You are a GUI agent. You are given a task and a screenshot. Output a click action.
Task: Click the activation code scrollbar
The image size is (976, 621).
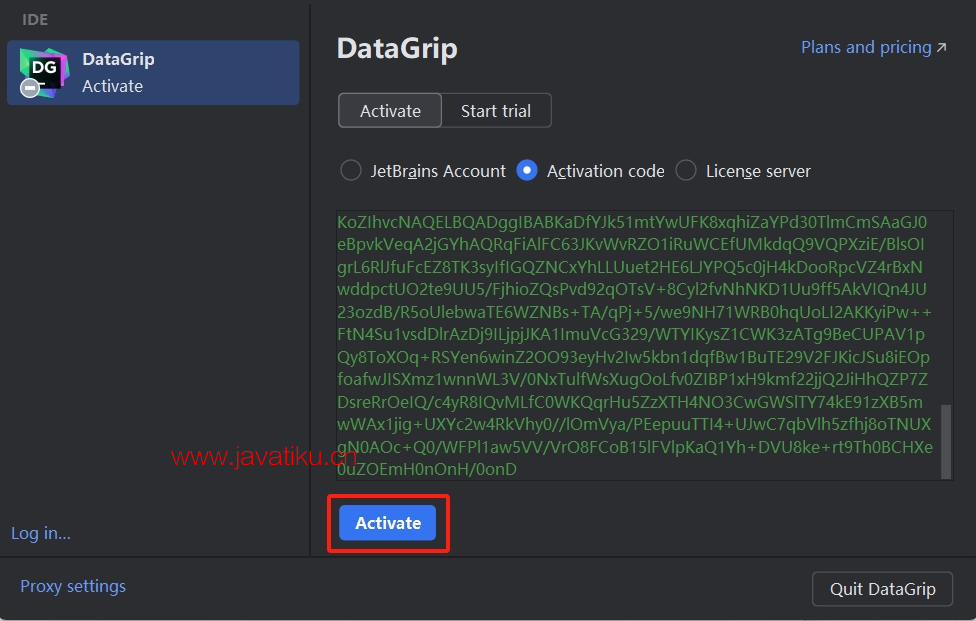pos(946,440)
